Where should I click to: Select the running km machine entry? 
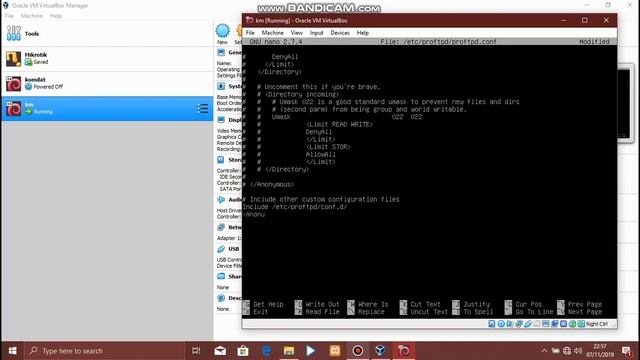point(107,109)
